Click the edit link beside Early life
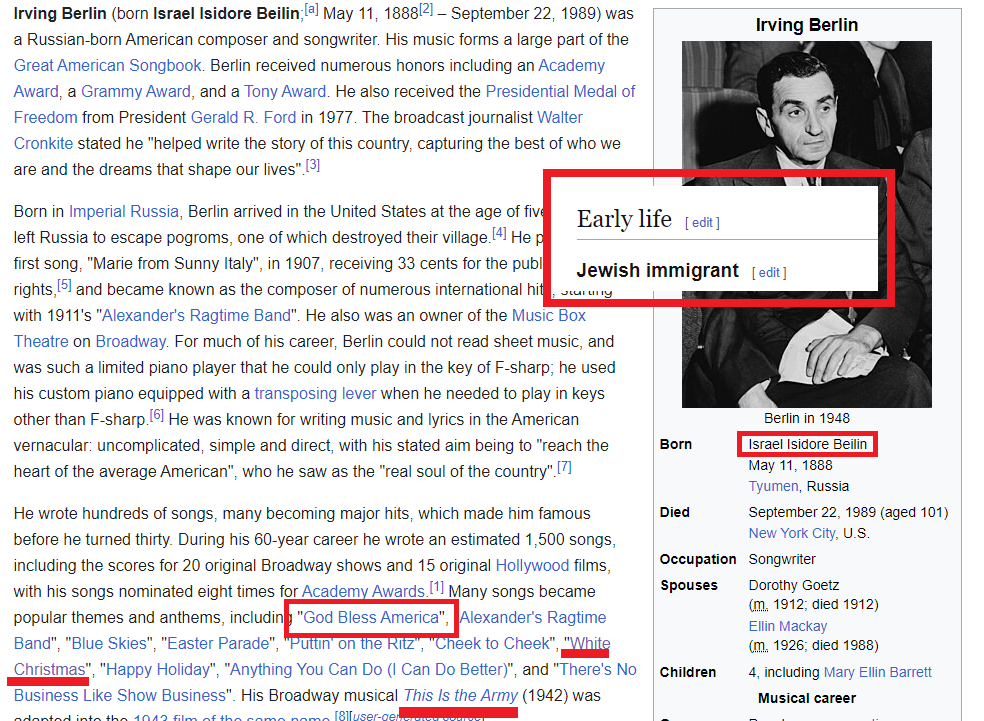 tap(702, 222)
